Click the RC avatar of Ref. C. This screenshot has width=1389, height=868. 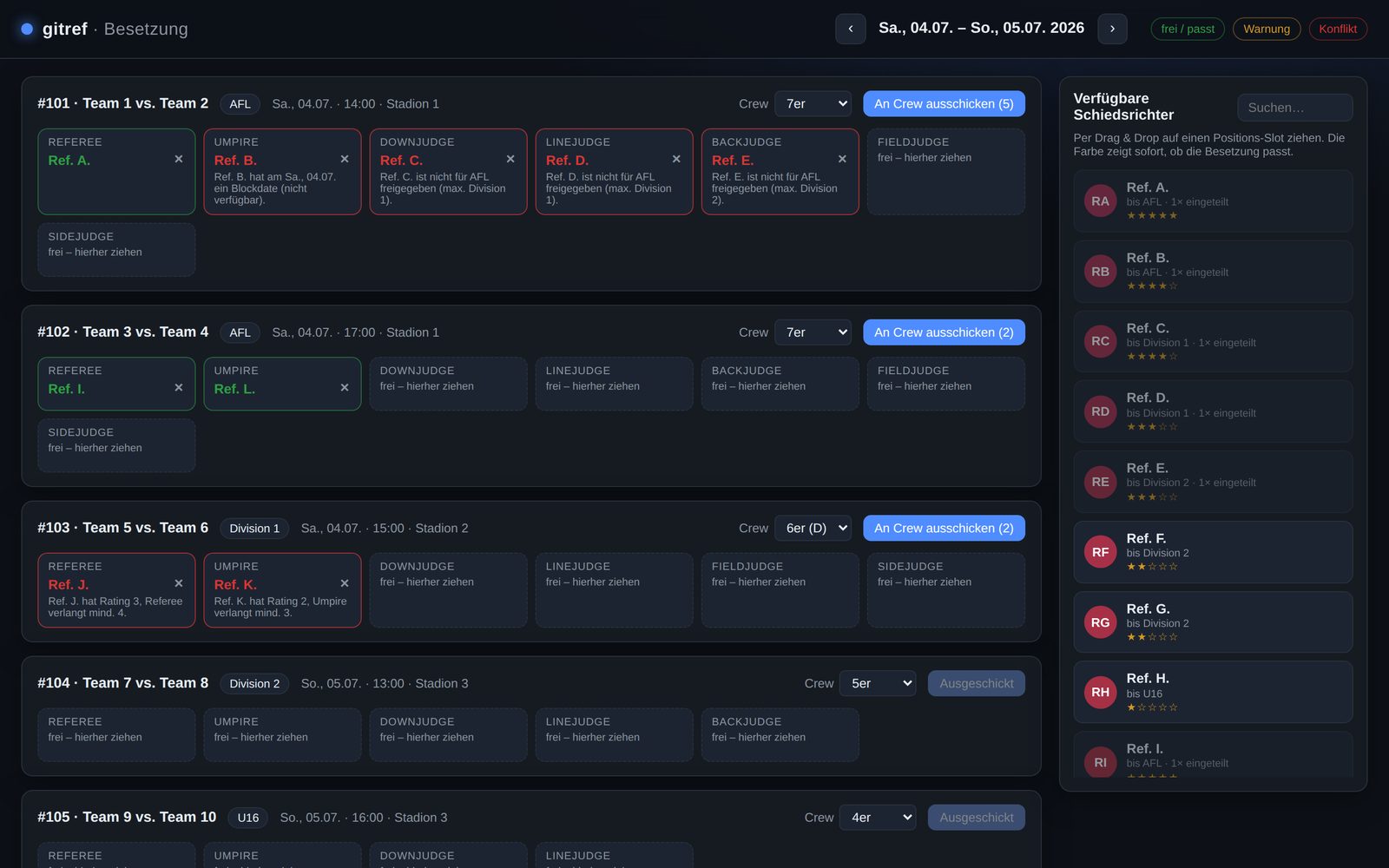click(1100, 341)
